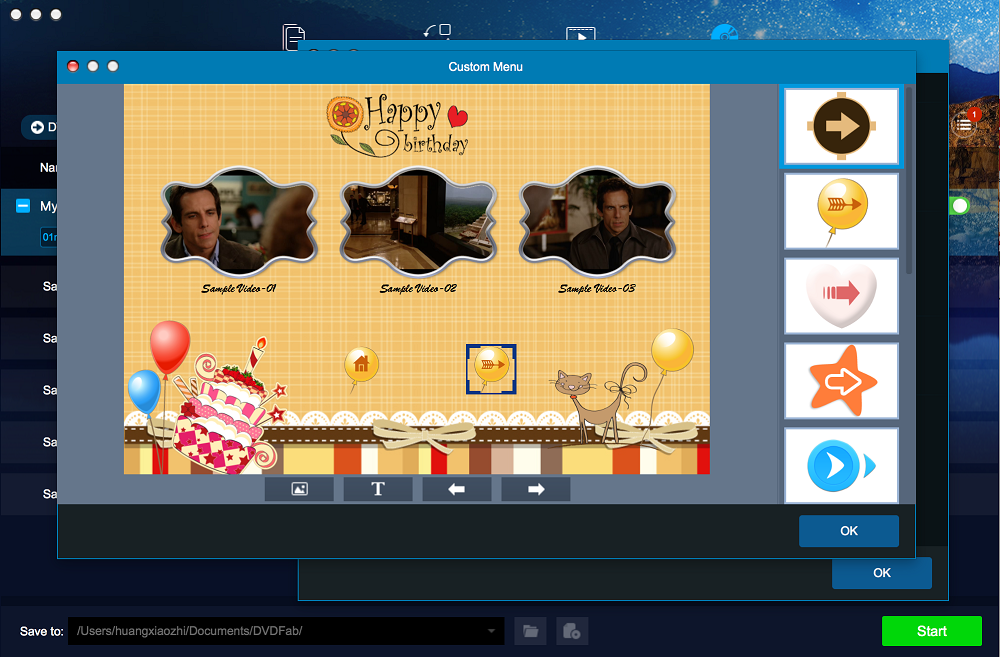This screenshot has height=657, width=1000.
Task: Select the white heart arrow button style
Action: coord(841,296)
